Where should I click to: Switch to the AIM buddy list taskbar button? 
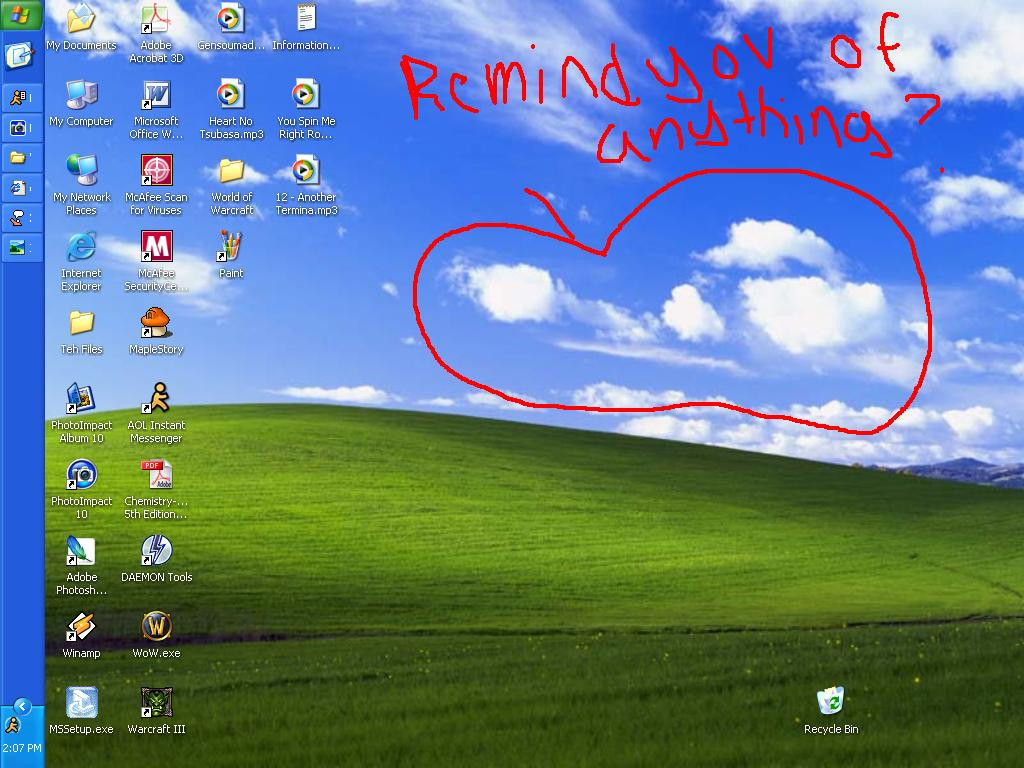coord(22,98)
